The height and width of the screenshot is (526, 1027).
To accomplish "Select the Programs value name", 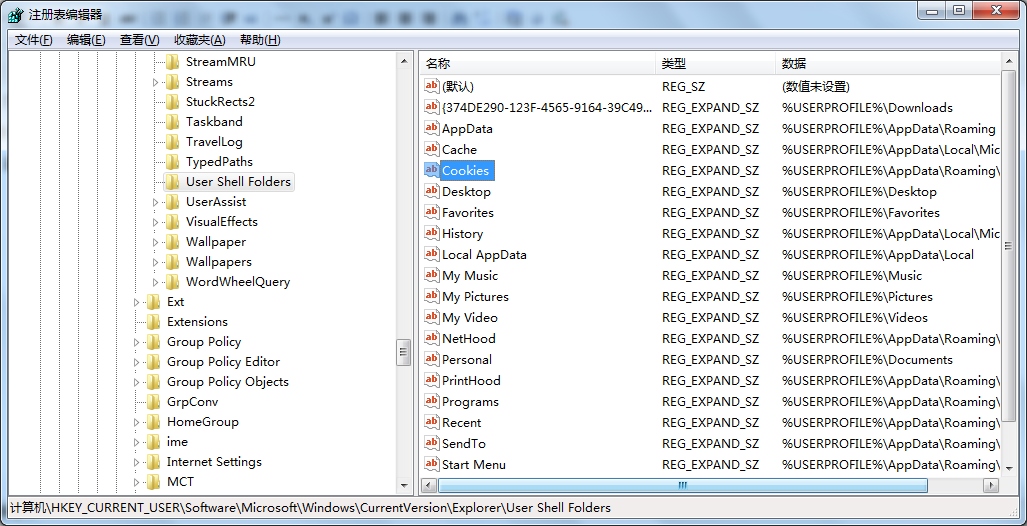I will click(x=470, y=402).
